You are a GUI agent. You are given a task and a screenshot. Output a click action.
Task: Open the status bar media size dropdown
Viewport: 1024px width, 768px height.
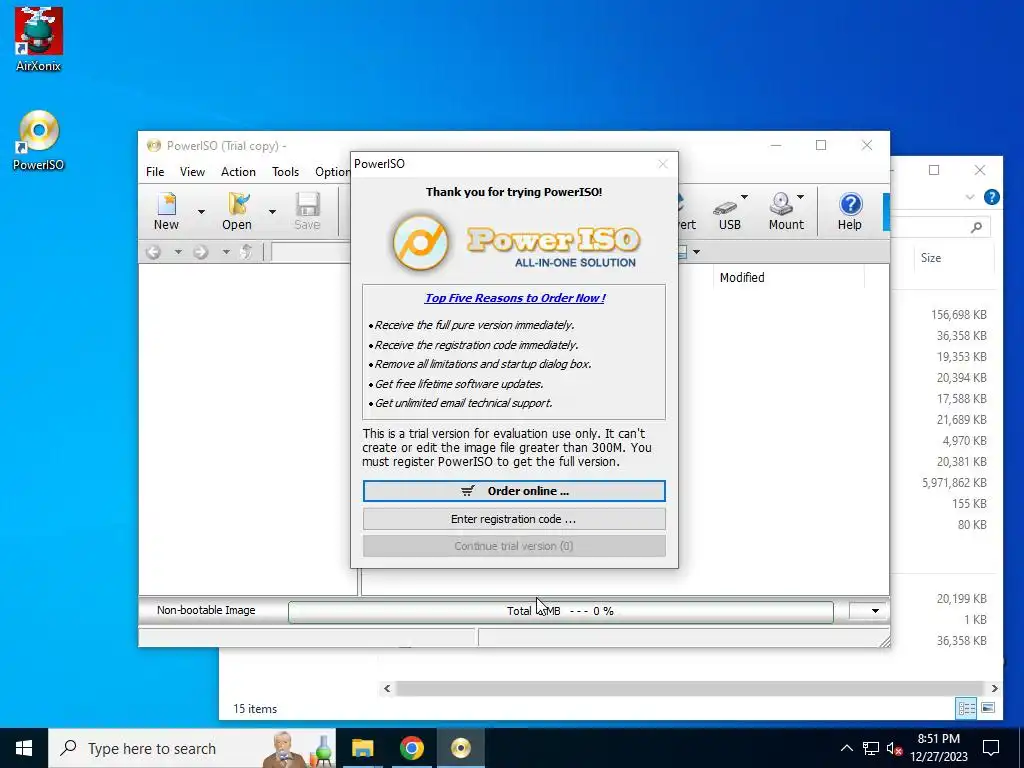(x=868, y=611)
